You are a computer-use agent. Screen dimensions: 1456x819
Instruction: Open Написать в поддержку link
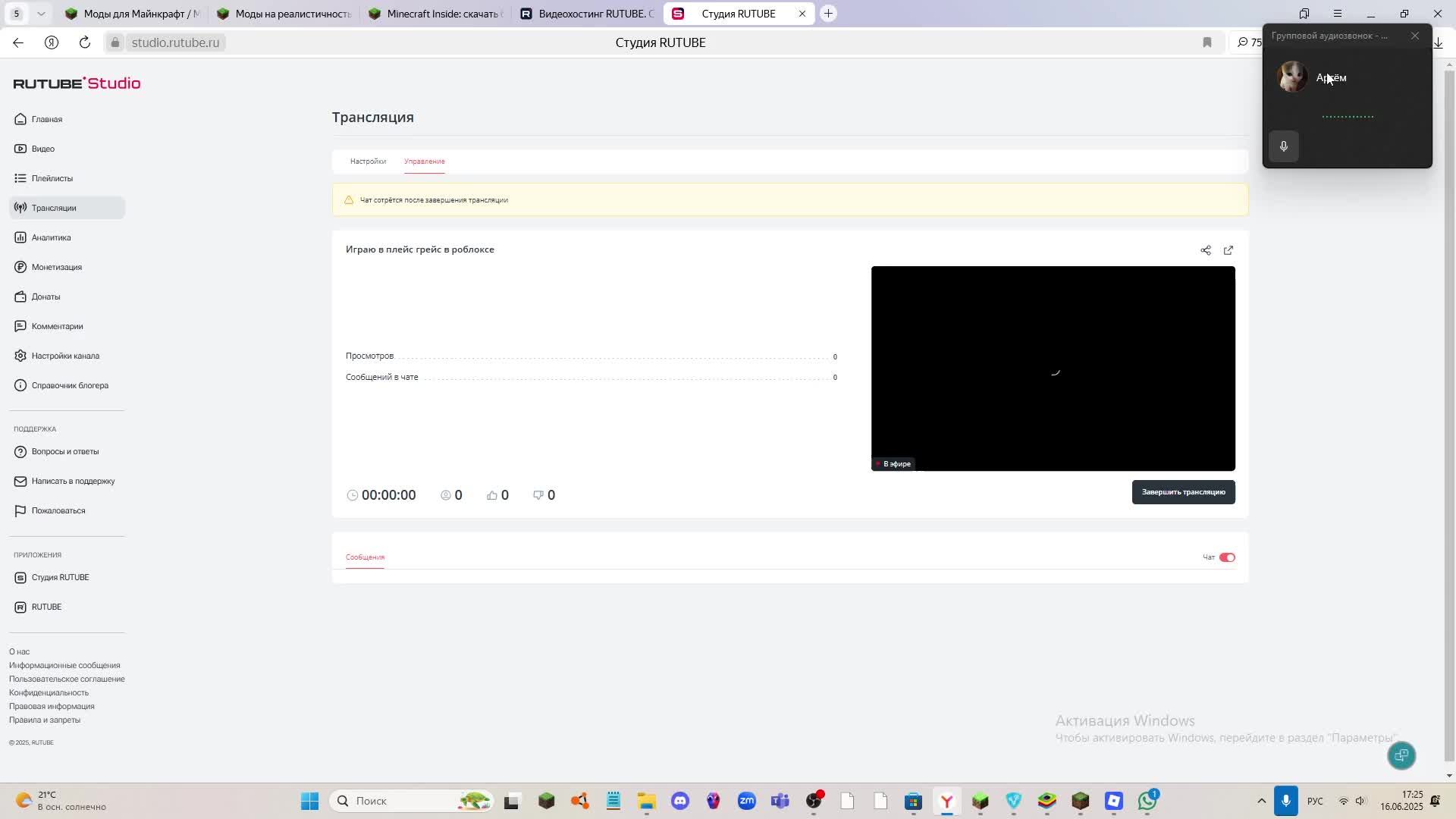click(73, 481)
